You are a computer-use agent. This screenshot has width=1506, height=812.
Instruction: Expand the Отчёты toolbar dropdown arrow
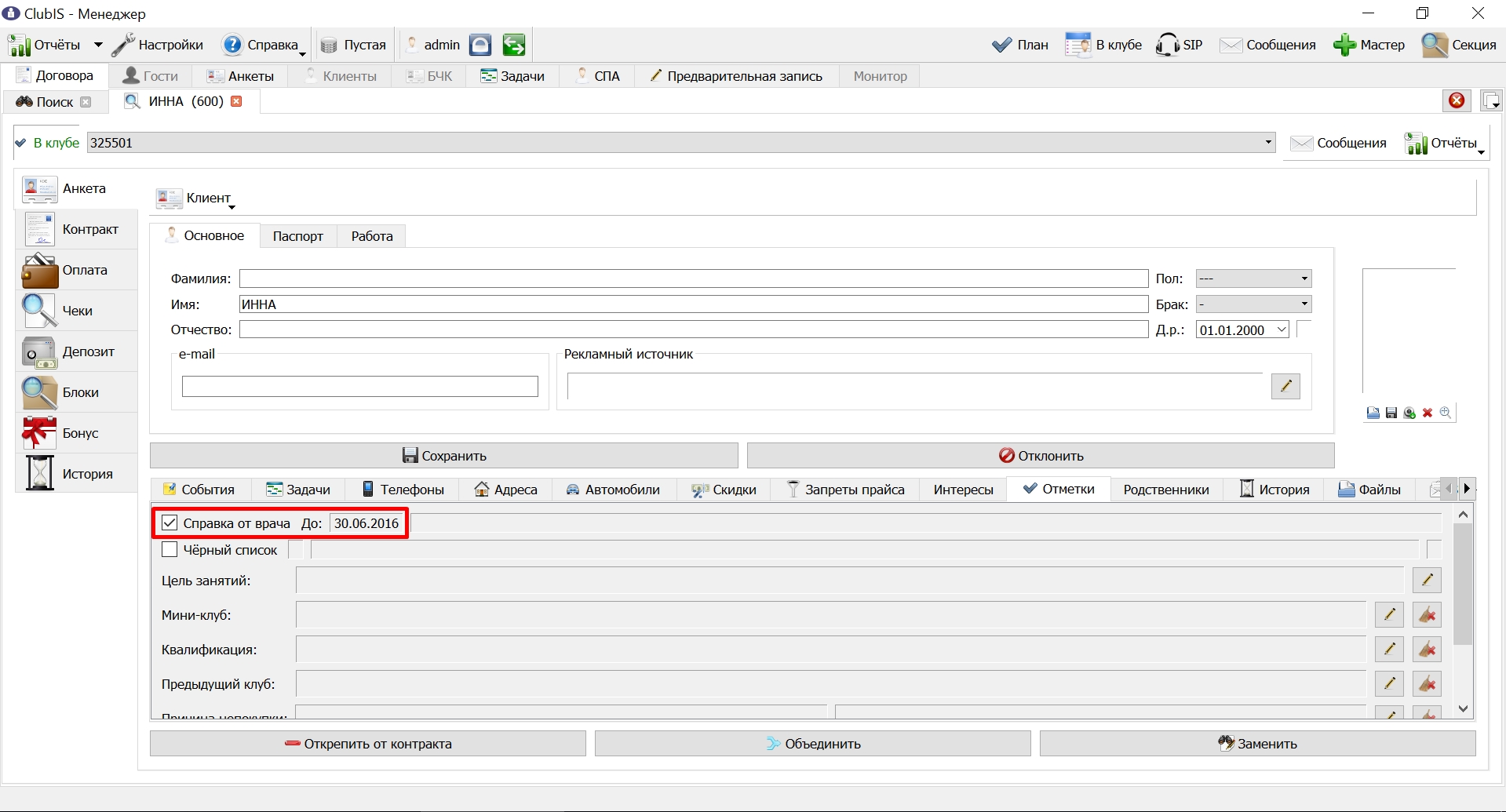pos(98,45)
